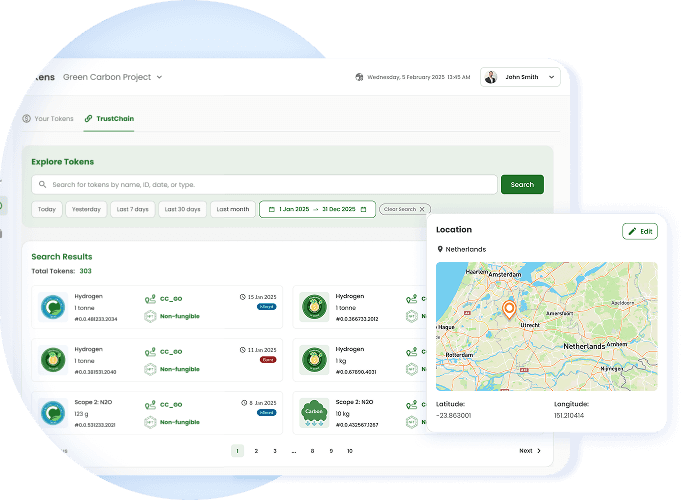Click the globe icon beside the date
This screenshot has height=500, width=686.
click(359, 77)
